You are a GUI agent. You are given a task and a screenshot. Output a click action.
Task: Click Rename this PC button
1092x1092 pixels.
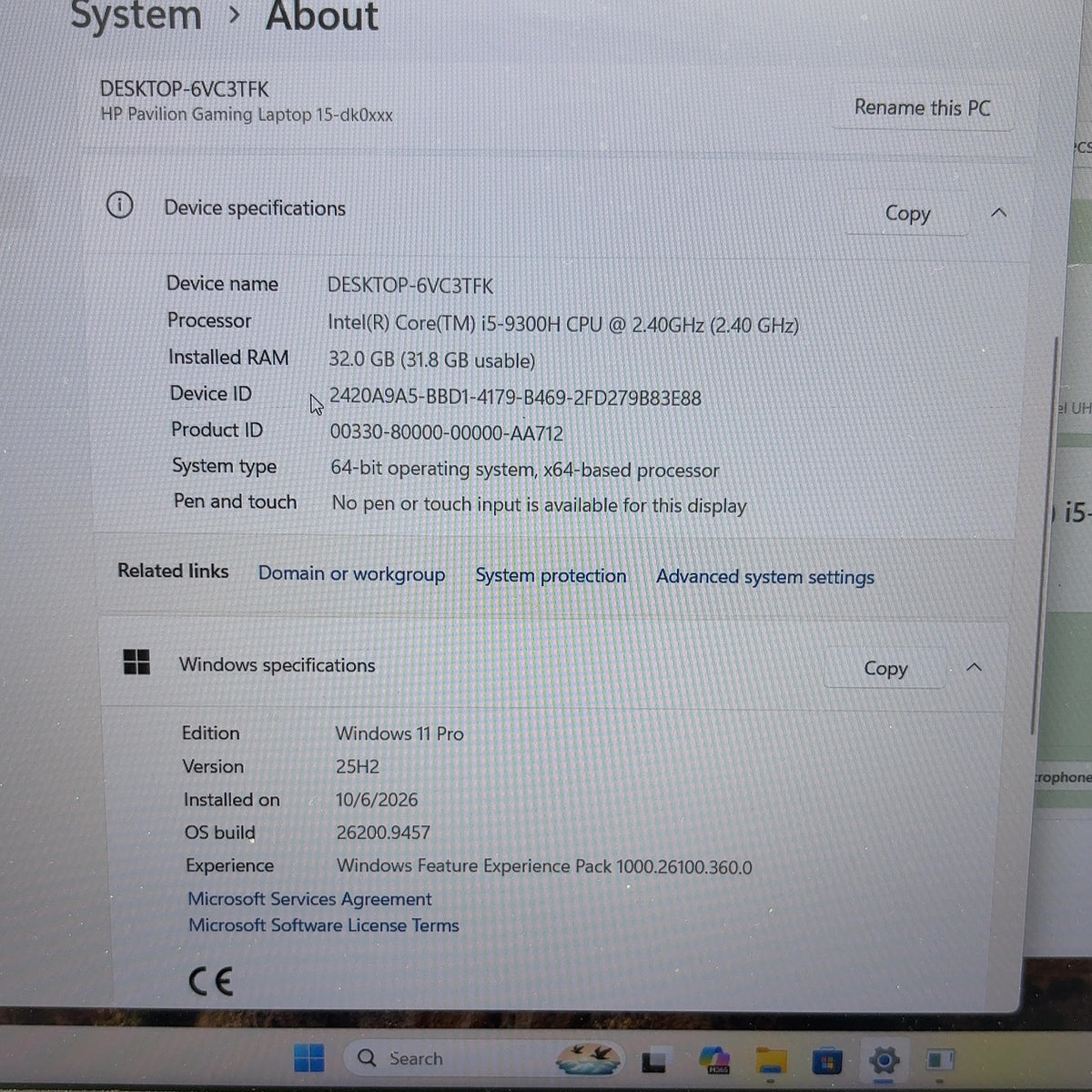[922, 107]
